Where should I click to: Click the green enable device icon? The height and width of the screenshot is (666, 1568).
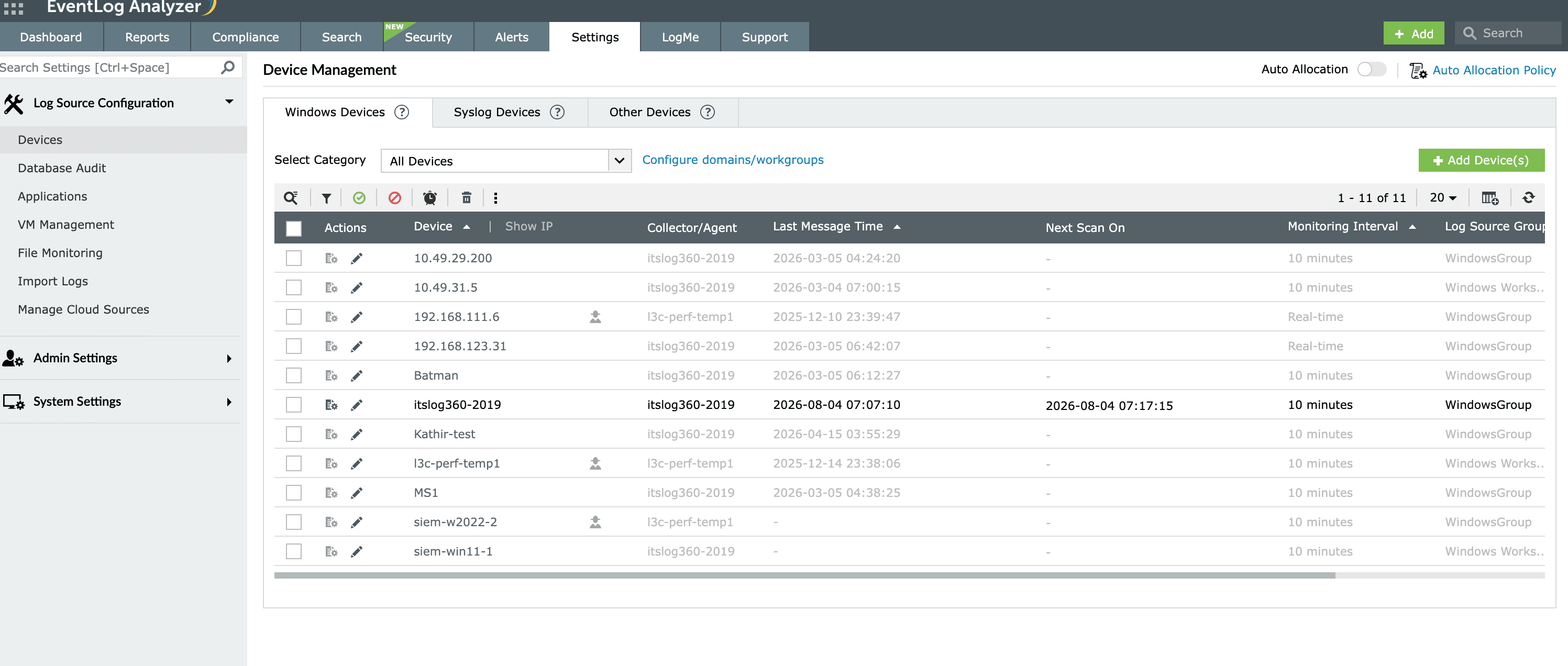point(359,198)
